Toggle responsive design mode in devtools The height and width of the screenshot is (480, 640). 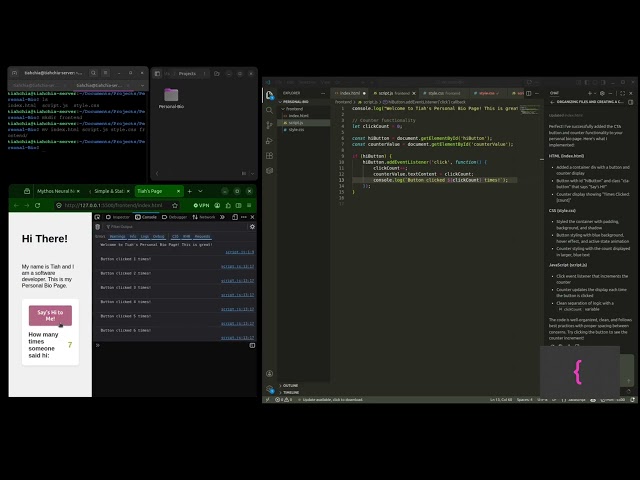235,217
